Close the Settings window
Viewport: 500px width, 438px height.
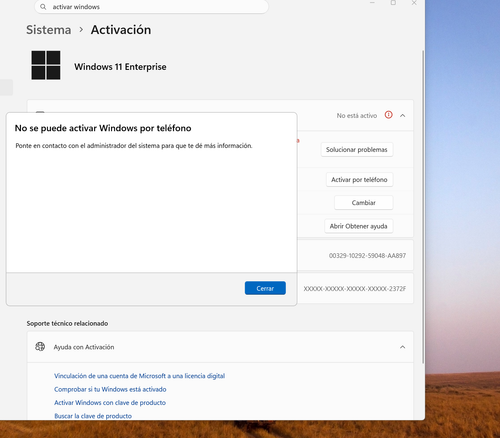(x=414, y=3)
